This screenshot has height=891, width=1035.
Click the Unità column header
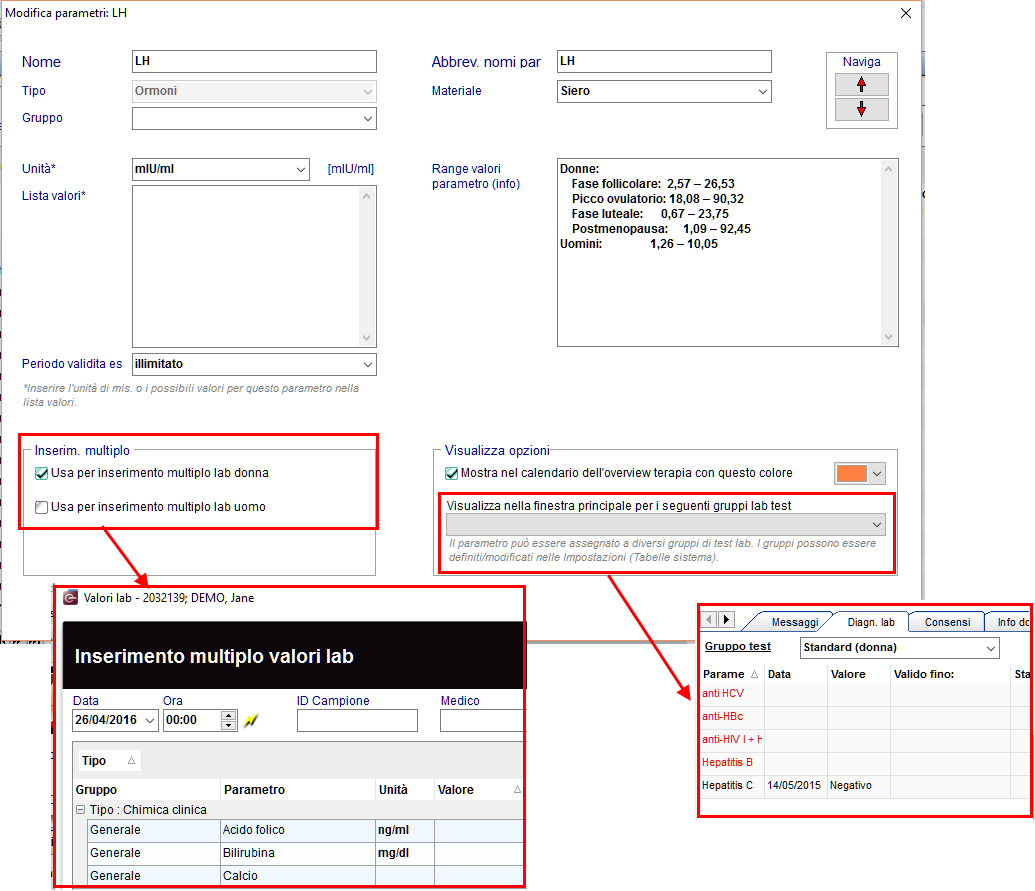pyautogui.click(x=404, y=789)
